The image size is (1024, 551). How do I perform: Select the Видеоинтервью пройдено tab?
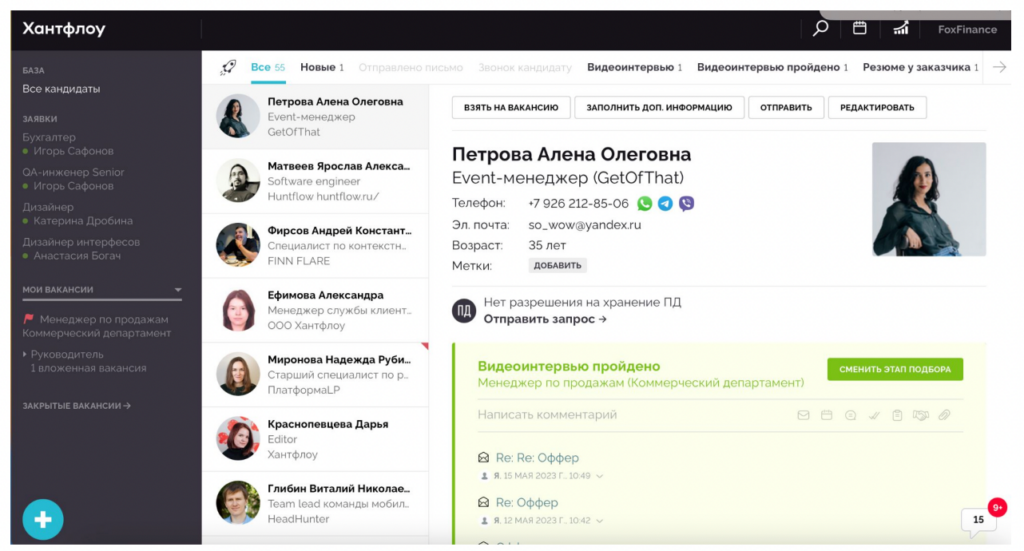coord(768,67)
